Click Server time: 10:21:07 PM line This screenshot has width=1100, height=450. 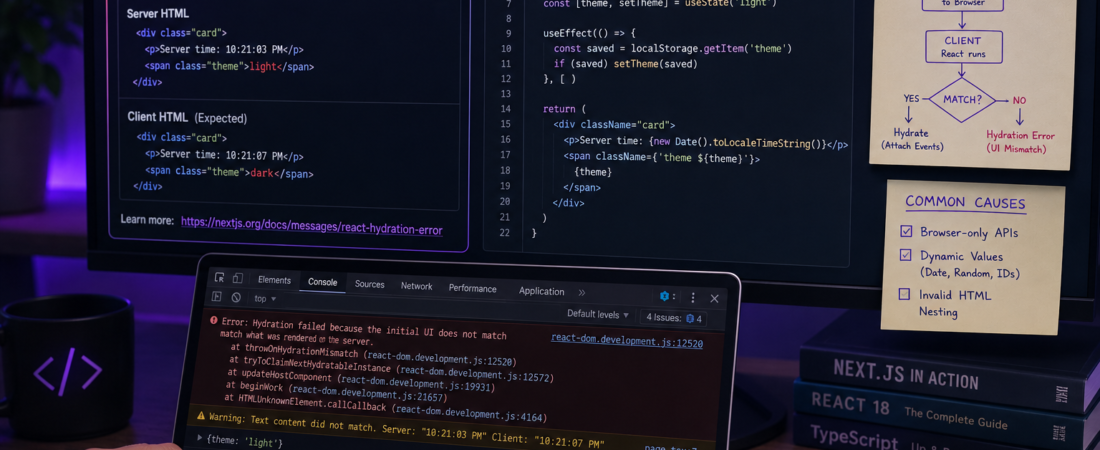pyautogui.click(x=224, y=155)
